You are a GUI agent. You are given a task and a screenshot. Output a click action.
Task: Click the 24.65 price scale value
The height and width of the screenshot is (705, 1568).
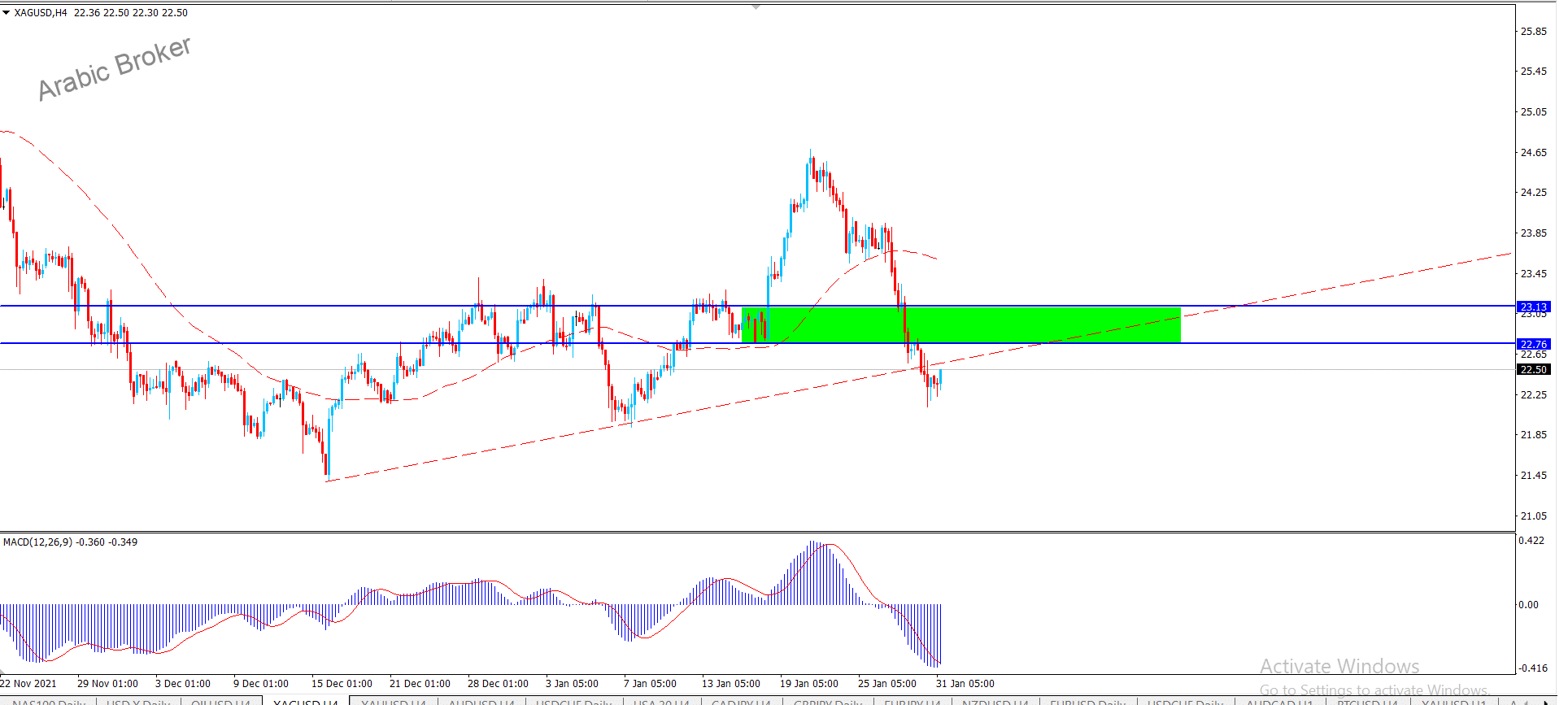[x=1534, y=152]
